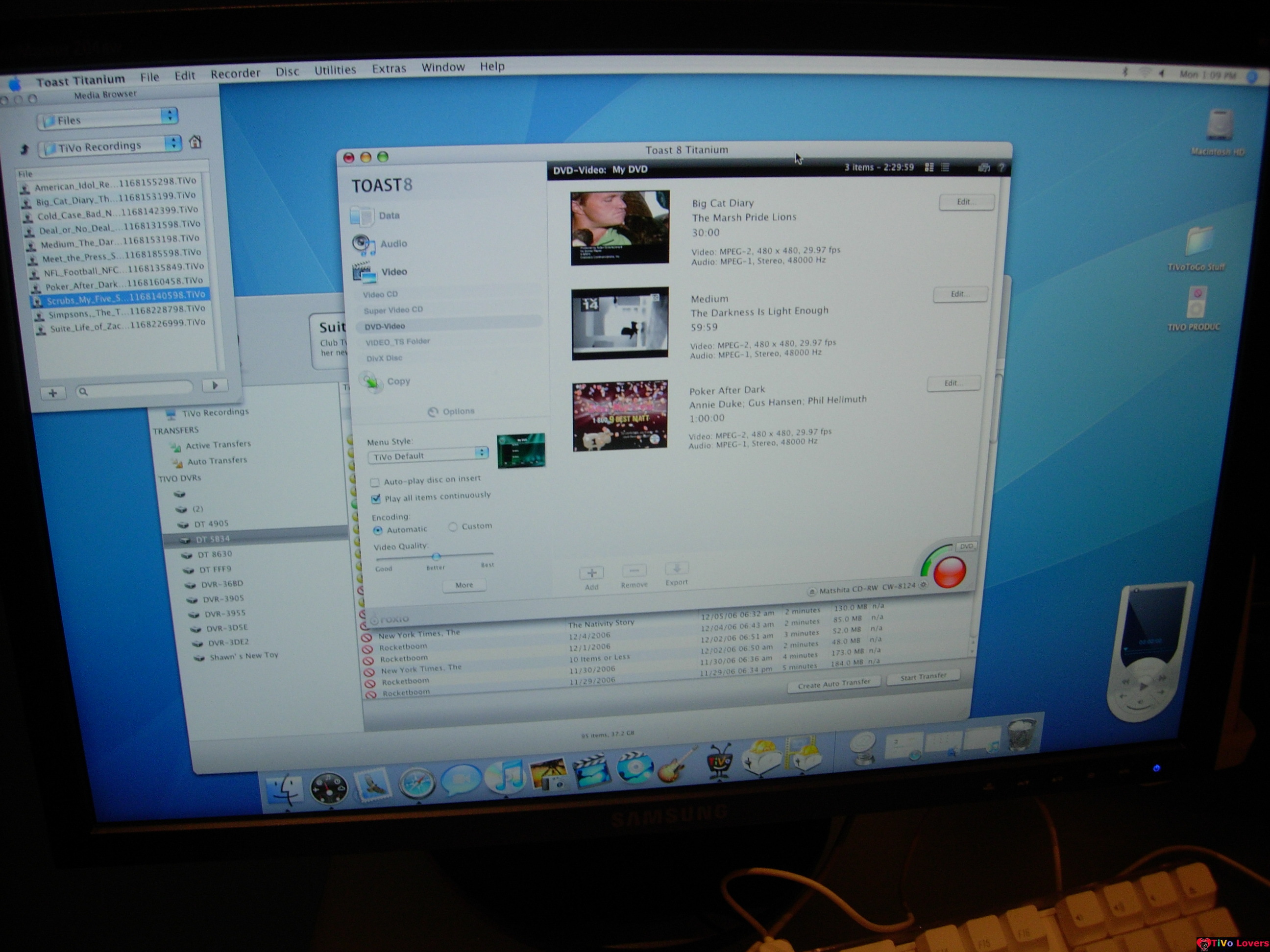
Task: Open the Menu Style TiVo Default dropdown
Action: [428, 455]
